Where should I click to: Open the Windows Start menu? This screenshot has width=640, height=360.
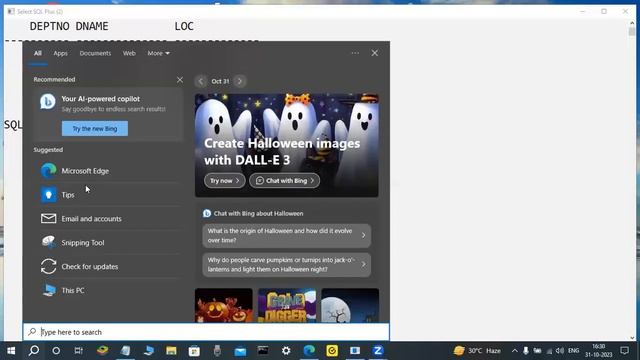coord(11,351)
